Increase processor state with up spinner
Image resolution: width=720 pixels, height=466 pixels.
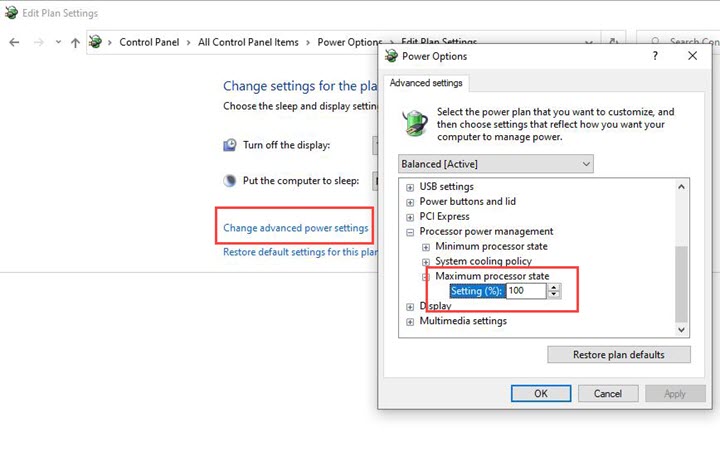click(x=554, y=287)
